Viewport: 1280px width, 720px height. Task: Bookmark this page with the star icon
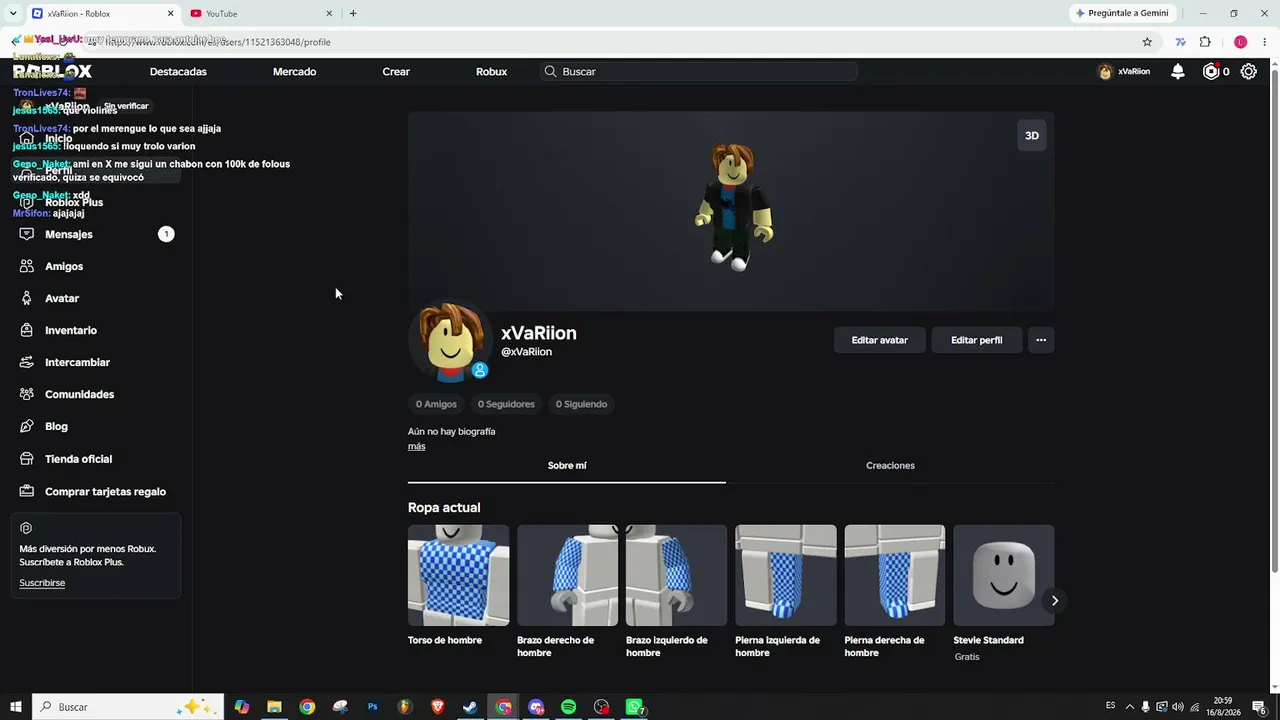tap(1147, 42)
